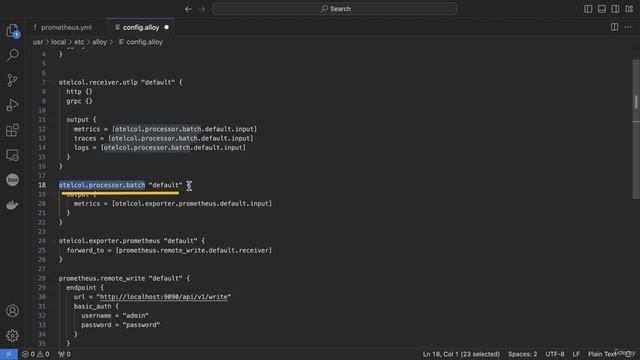Open the Manage gear menu

point(13,336)
